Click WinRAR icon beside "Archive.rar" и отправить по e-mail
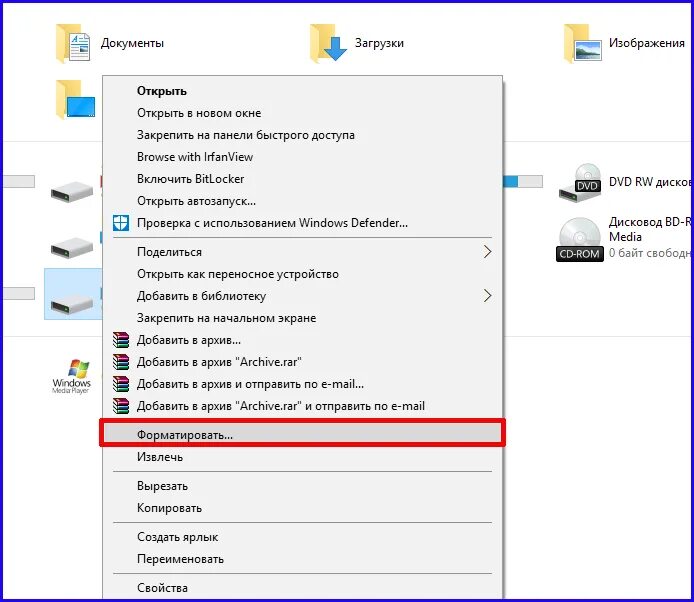694x602 pixels. 121,406
